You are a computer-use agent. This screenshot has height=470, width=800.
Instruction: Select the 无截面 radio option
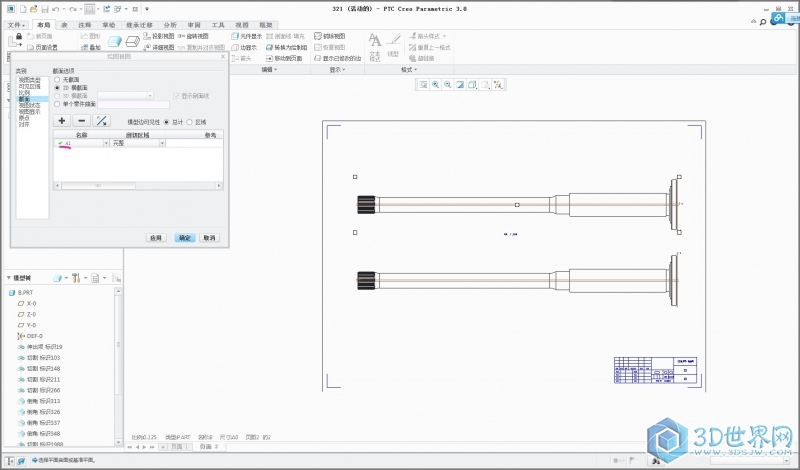click(x=57, y=80)
